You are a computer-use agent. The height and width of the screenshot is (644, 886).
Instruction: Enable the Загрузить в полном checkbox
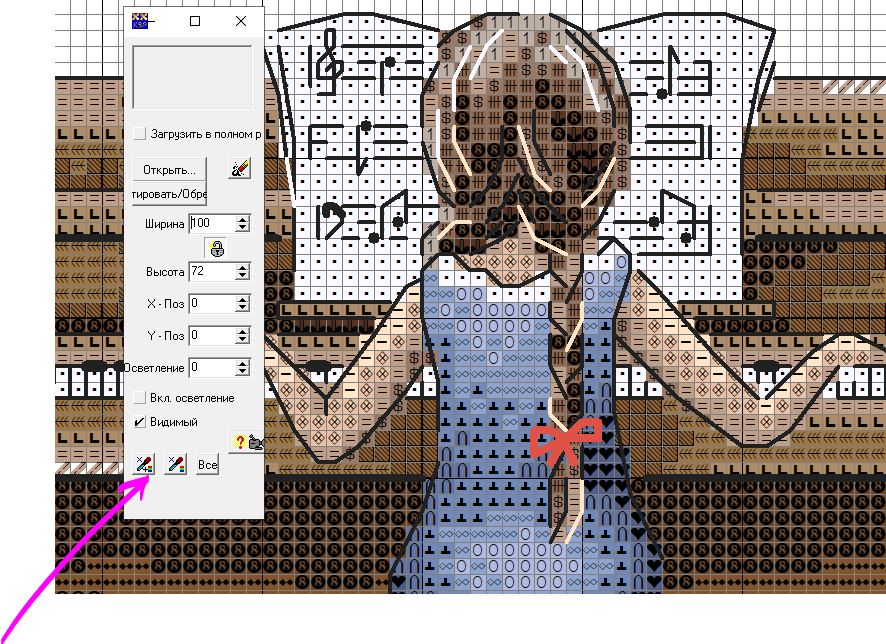point(140,133)
